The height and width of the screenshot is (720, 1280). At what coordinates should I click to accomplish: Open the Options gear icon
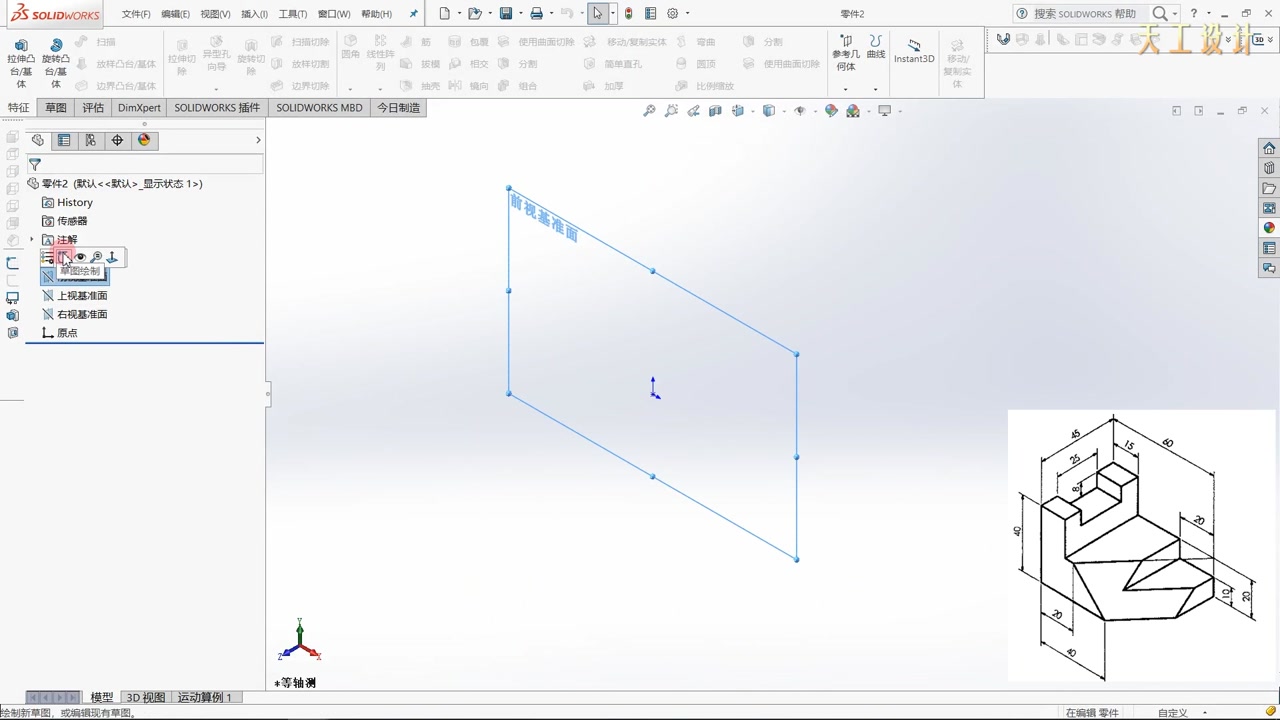click(x=673, y=13)
